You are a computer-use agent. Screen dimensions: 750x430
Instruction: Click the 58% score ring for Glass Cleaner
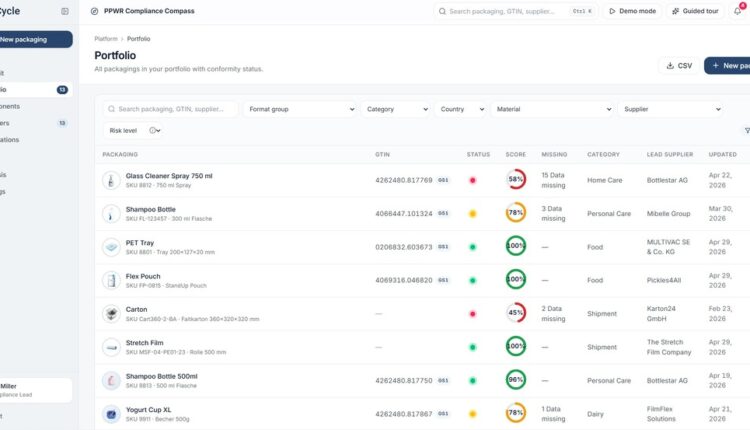(x=516, y=179)
